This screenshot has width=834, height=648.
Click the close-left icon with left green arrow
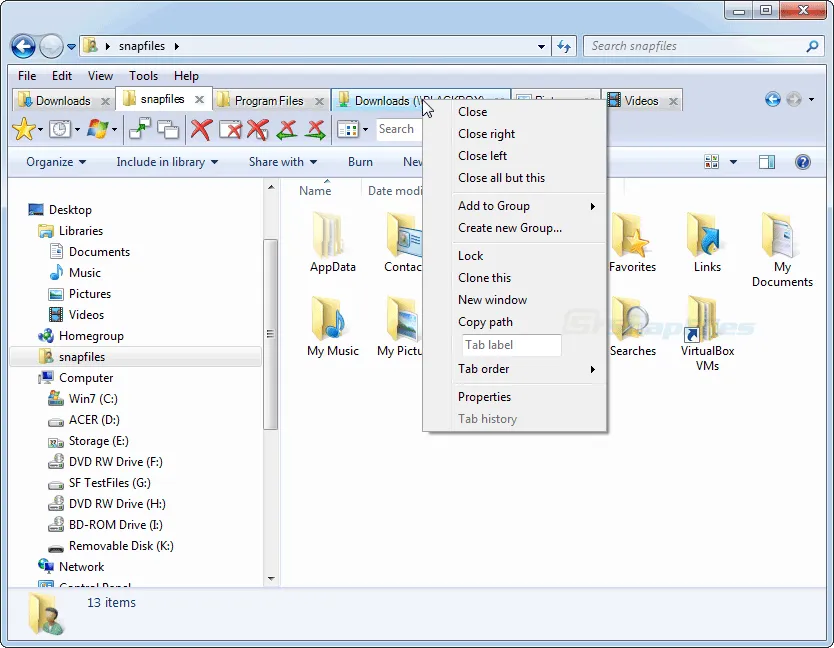click(287, 129)
